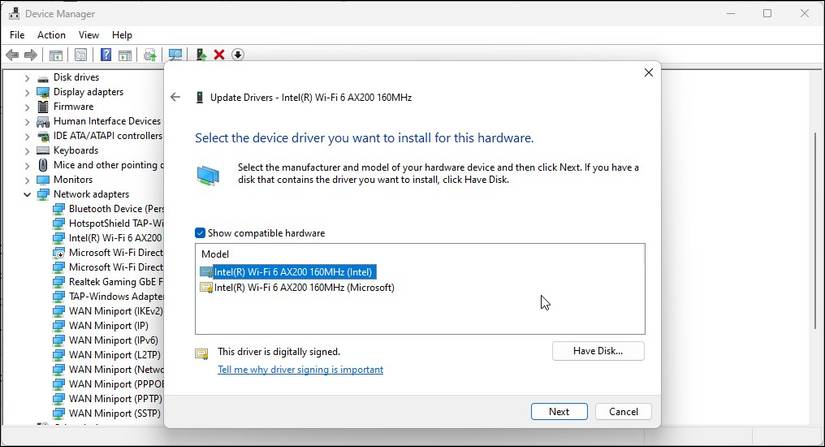Click the green-arrow update driver toolbar icon
The image size is (825, 447).
201,55
